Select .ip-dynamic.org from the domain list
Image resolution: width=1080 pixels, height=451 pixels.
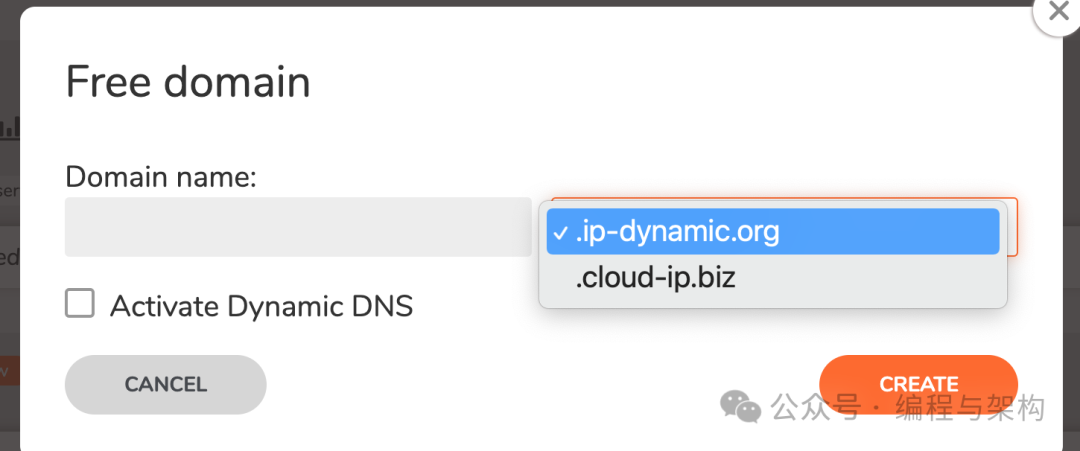point(677,232)
